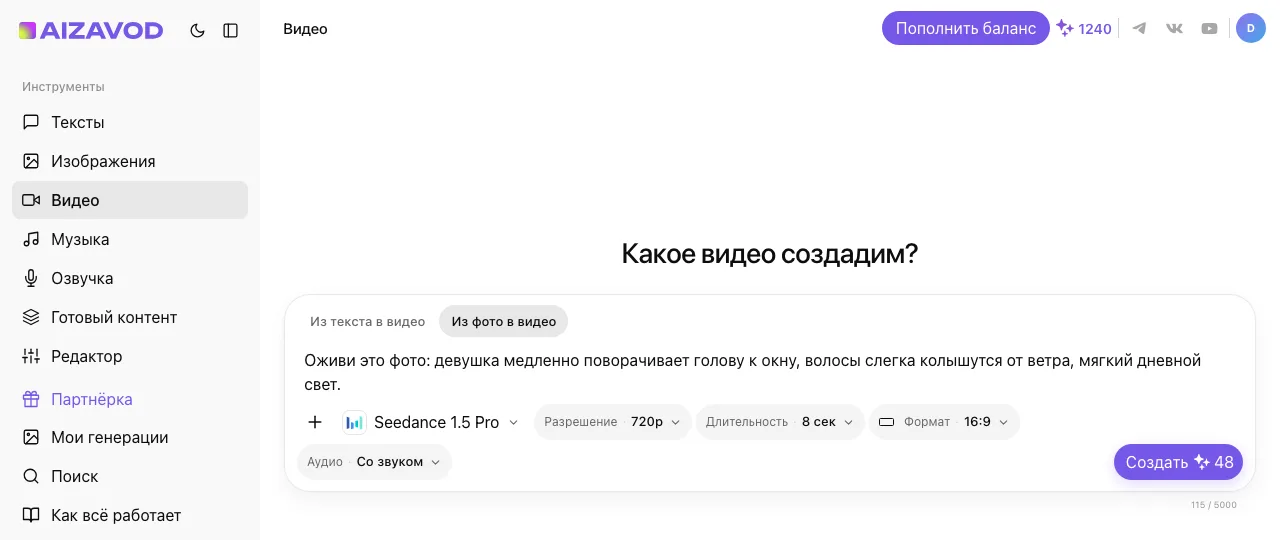Open the Музыка tool
This screenshot has width=1280, height=540.
click(130, 239)
